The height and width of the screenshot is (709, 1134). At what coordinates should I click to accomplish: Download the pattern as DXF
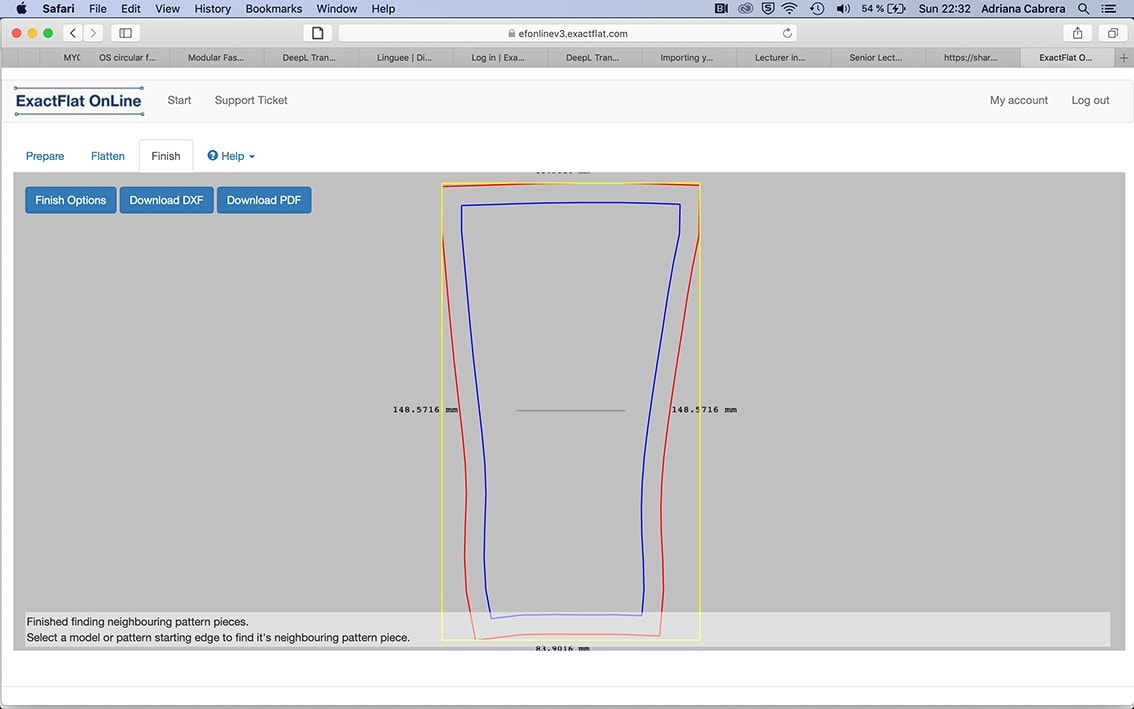[x=166, y=200]
